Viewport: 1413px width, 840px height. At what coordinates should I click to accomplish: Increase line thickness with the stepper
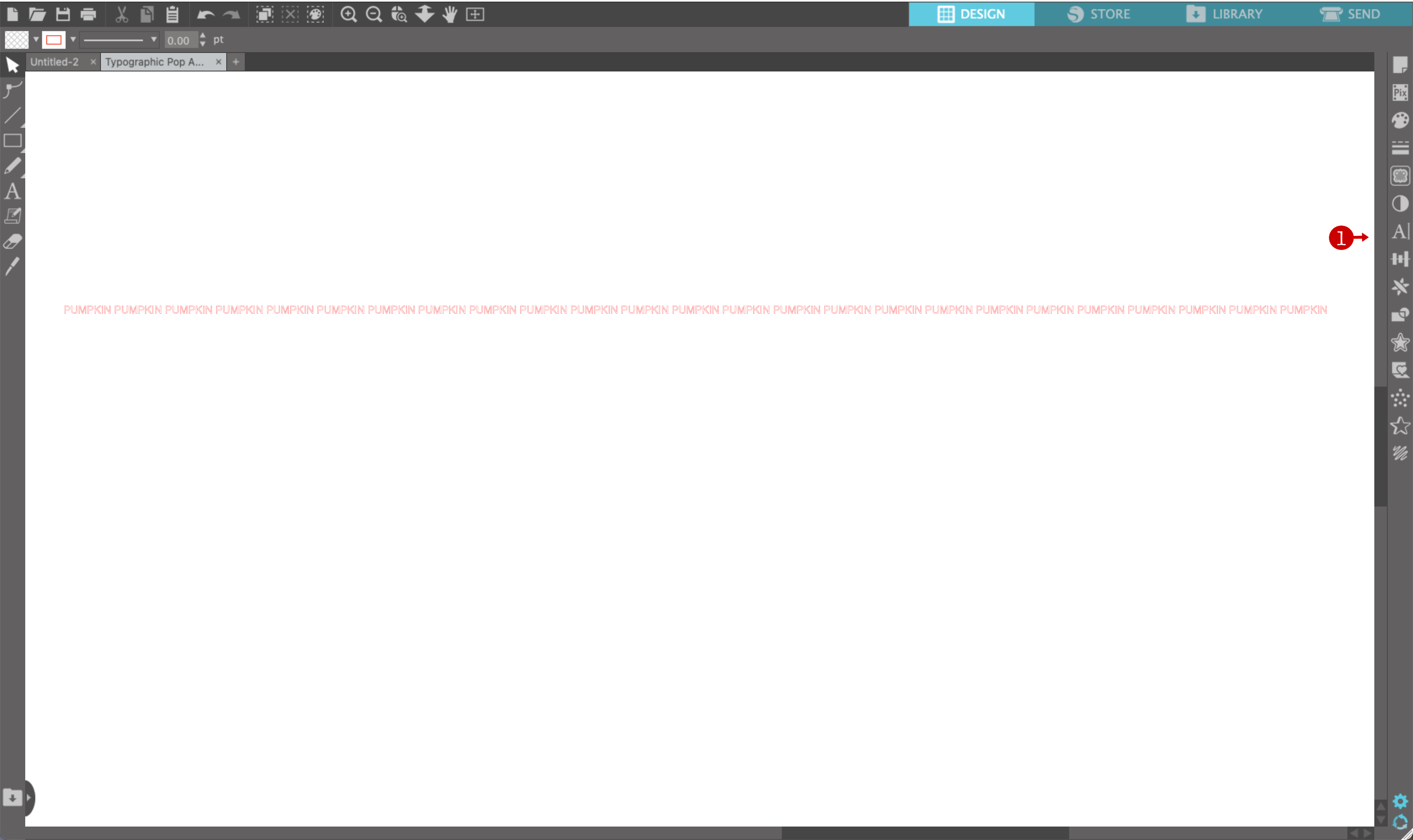click(x=203, y=36)
